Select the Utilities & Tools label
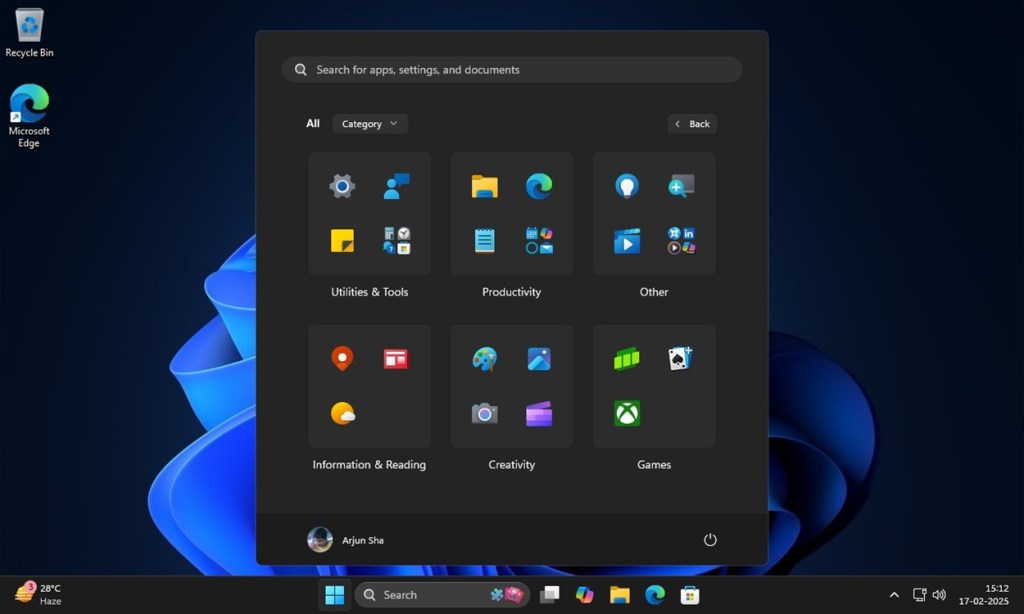This screenshot has width=1024, height=614. [370, 292]
